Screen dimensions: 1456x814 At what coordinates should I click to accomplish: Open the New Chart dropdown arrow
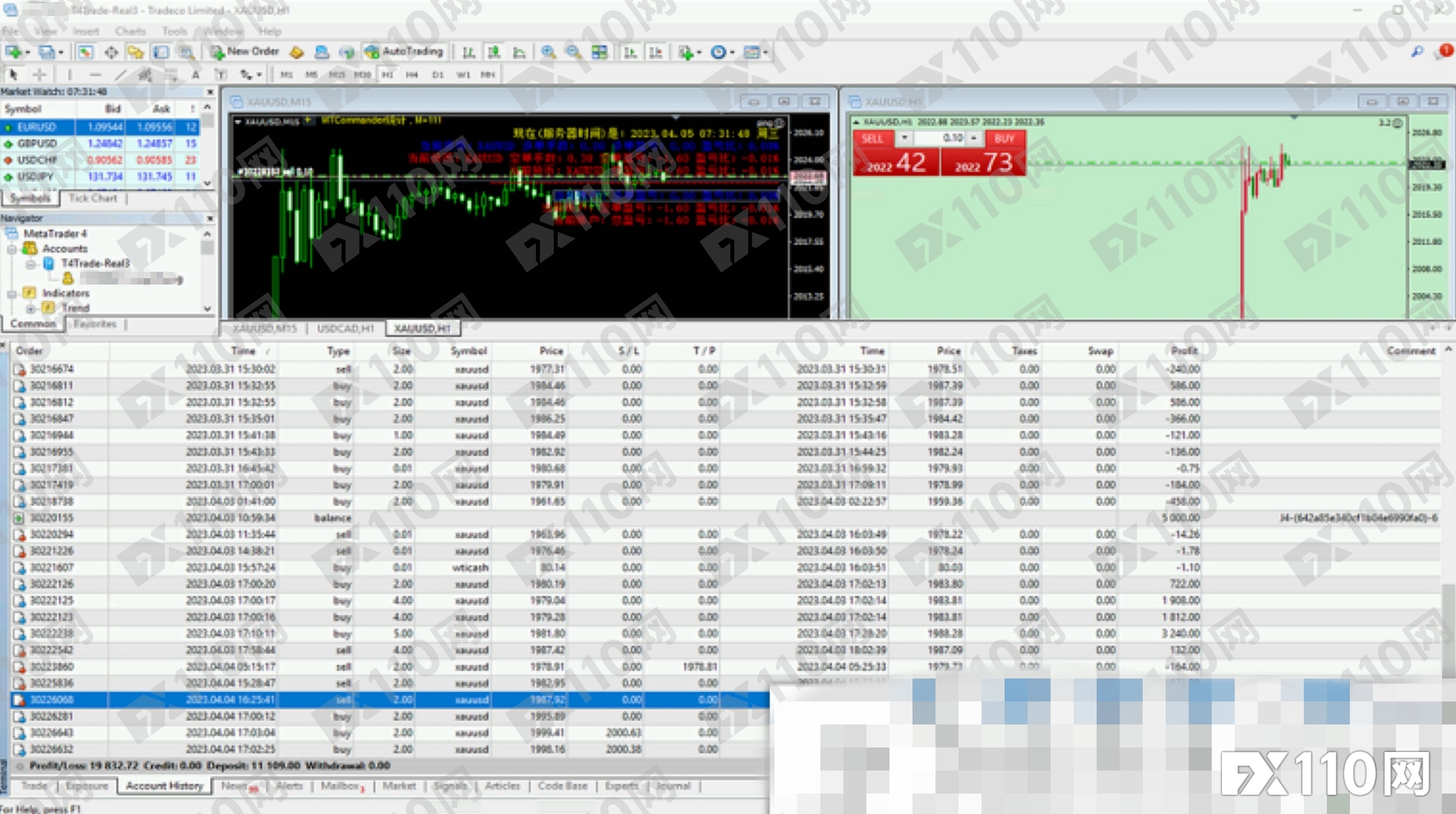click(x=27, y=52)
